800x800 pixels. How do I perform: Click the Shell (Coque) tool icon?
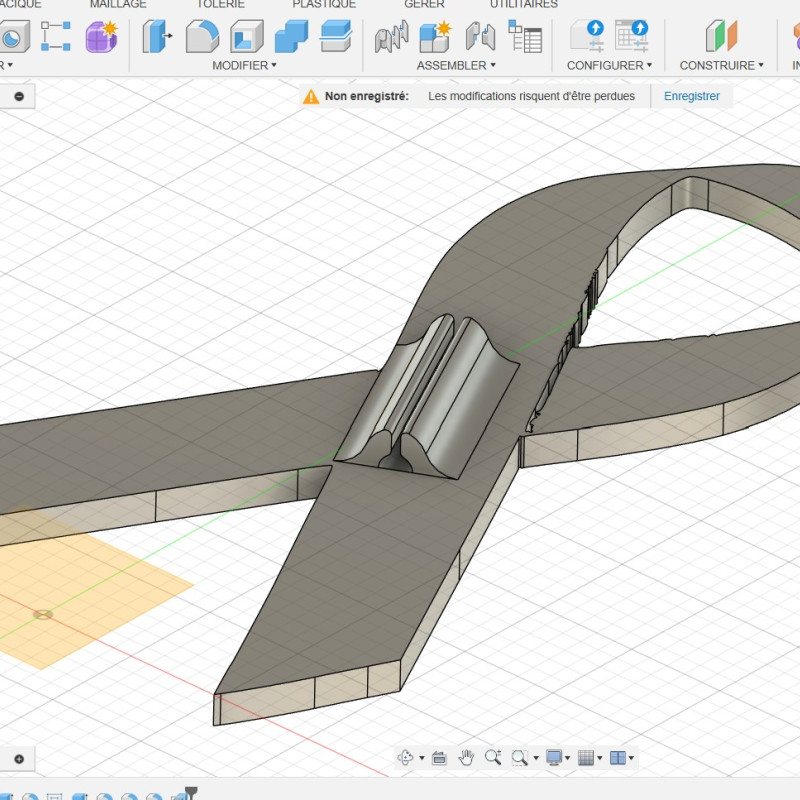tap(246, 37)
